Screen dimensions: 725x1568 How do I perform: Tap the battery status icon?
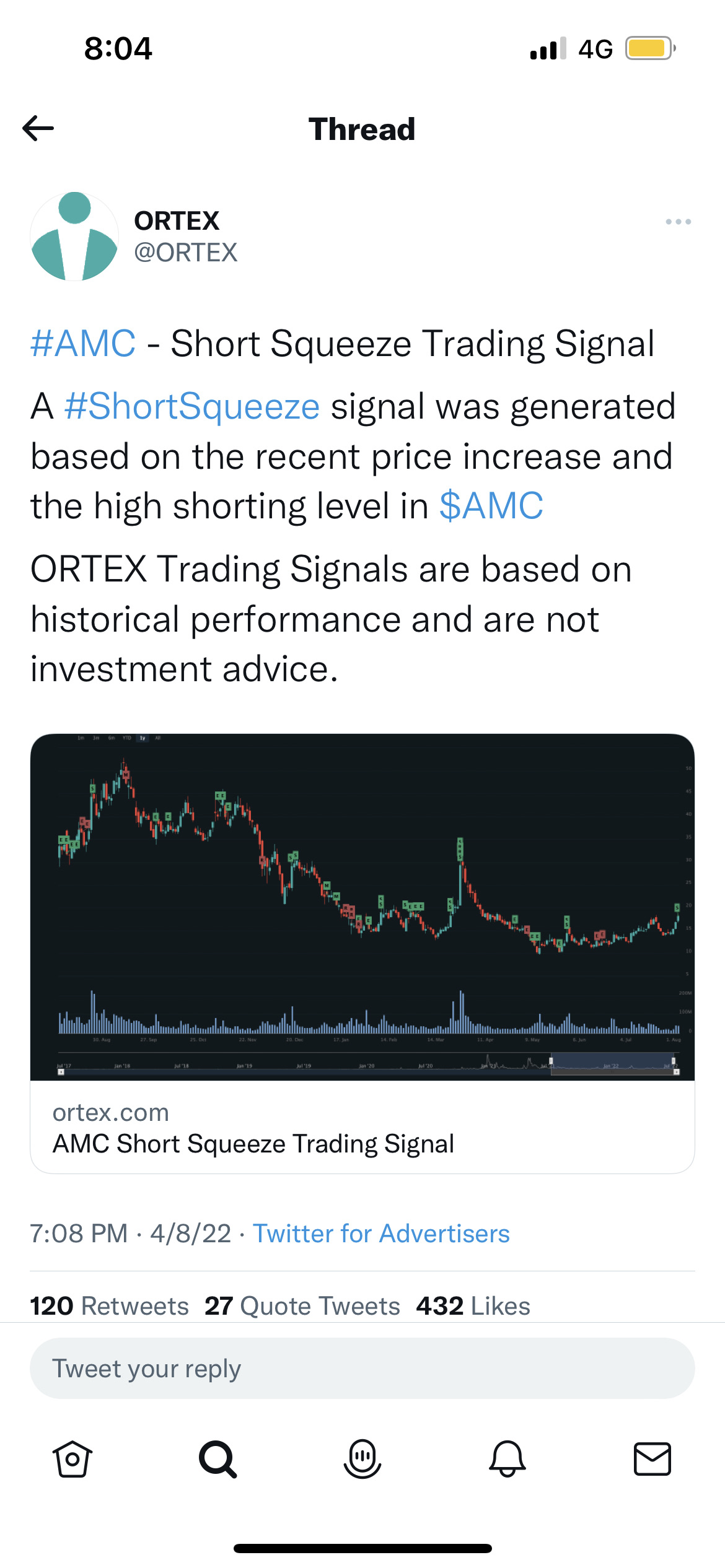pos(649,48)
